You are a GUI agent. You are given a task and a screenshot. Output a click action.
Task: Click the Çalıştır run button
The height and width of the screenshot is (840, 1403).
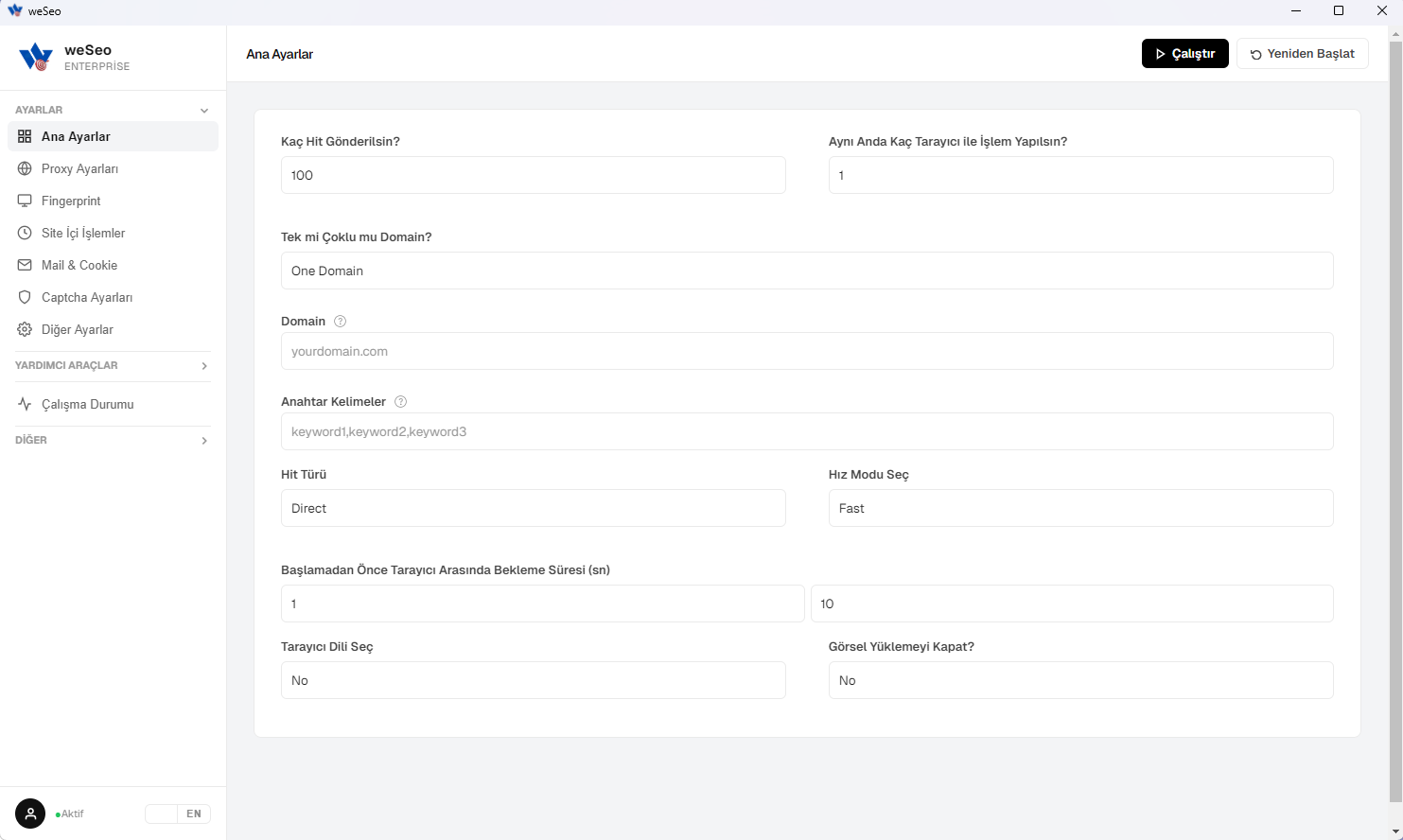tap(1185, 54)
